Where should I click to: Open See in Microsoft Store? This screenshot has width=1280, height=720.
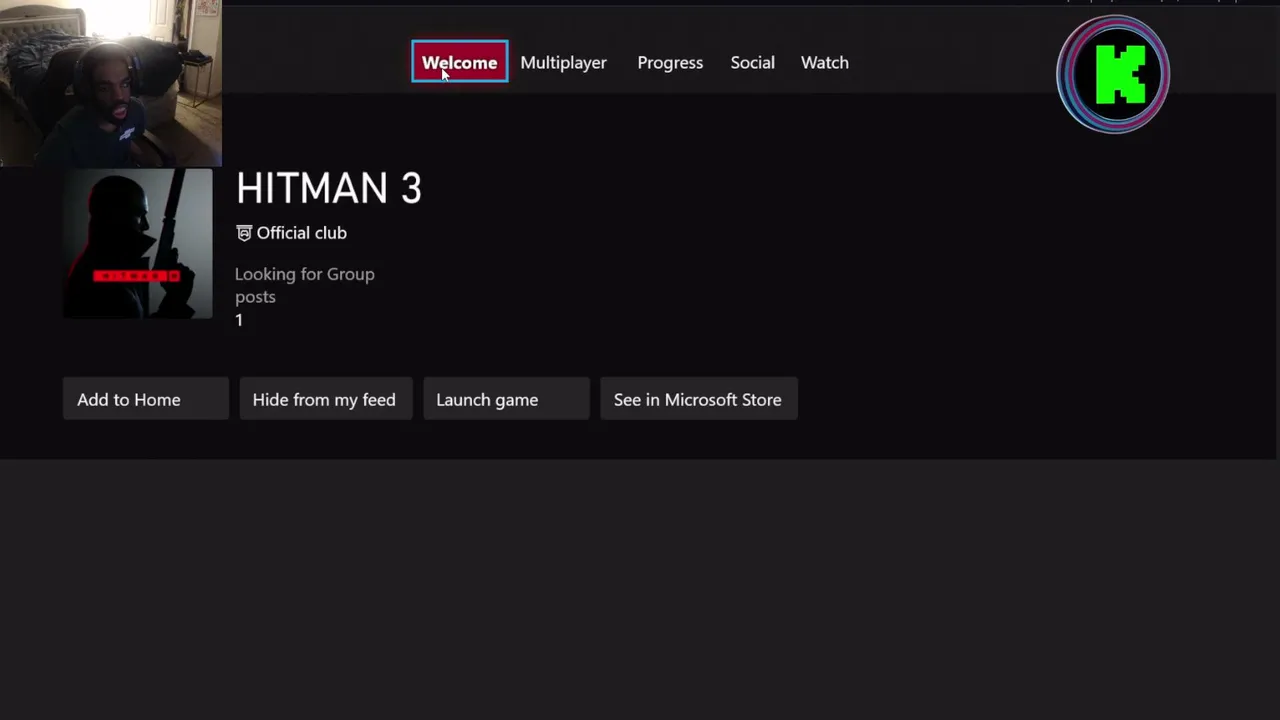pyautogui.click(x=698, y=399)
